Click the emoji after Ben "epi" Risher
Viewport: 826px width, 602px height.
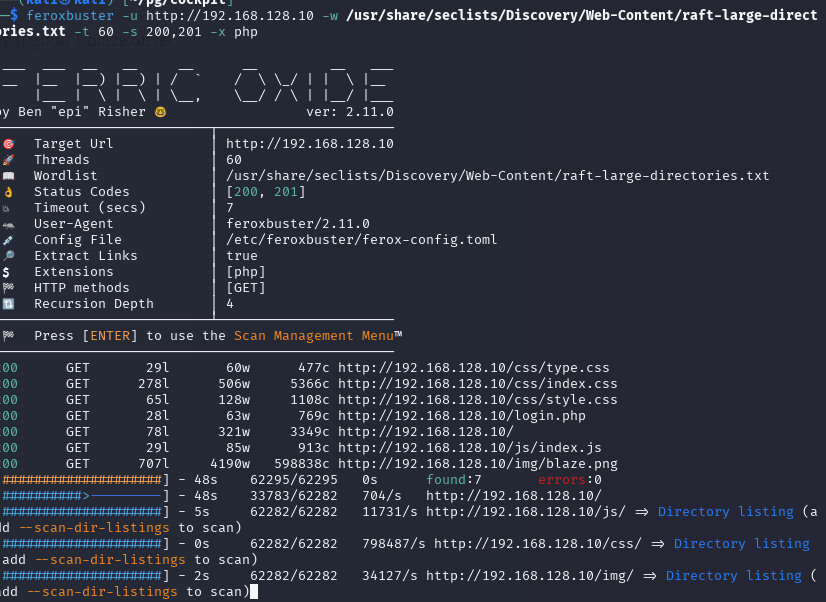pyautogui.click(x=160, y=112)
